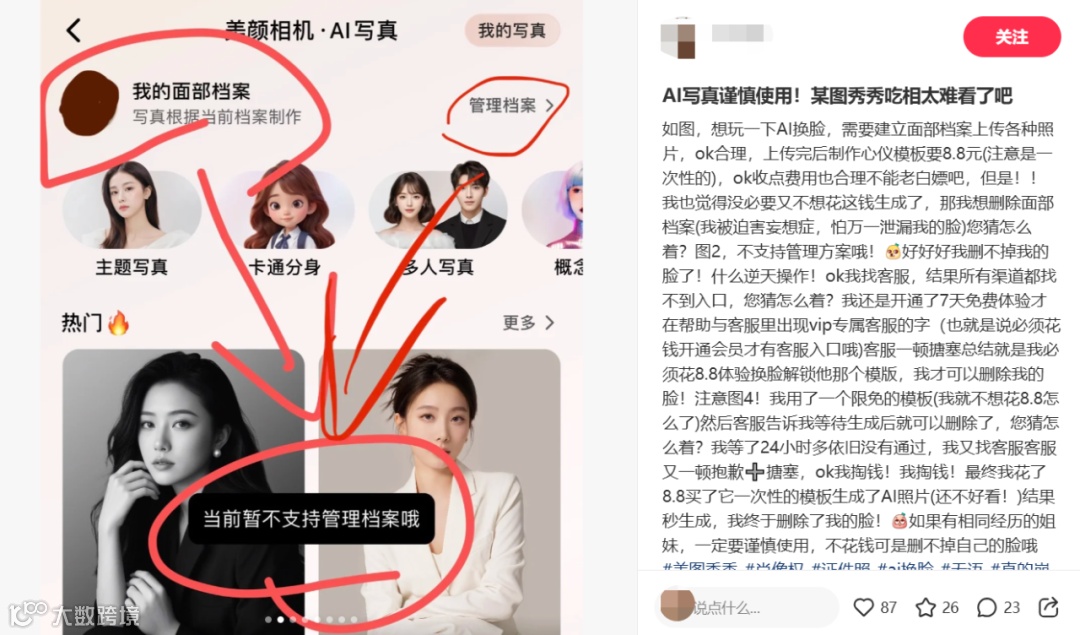Tap the face profile avatar under 我的面部档案
Viewport: 1080px width, 635px height.
click(89, 103)
